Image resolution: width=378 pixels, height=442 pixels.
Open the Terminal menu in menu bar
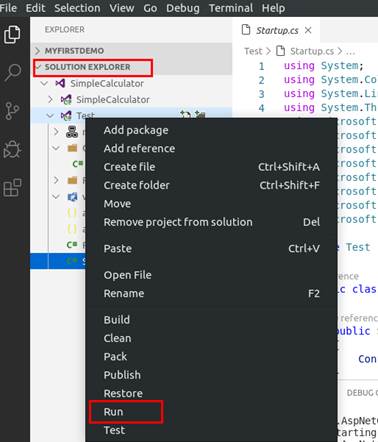point(231,8)
